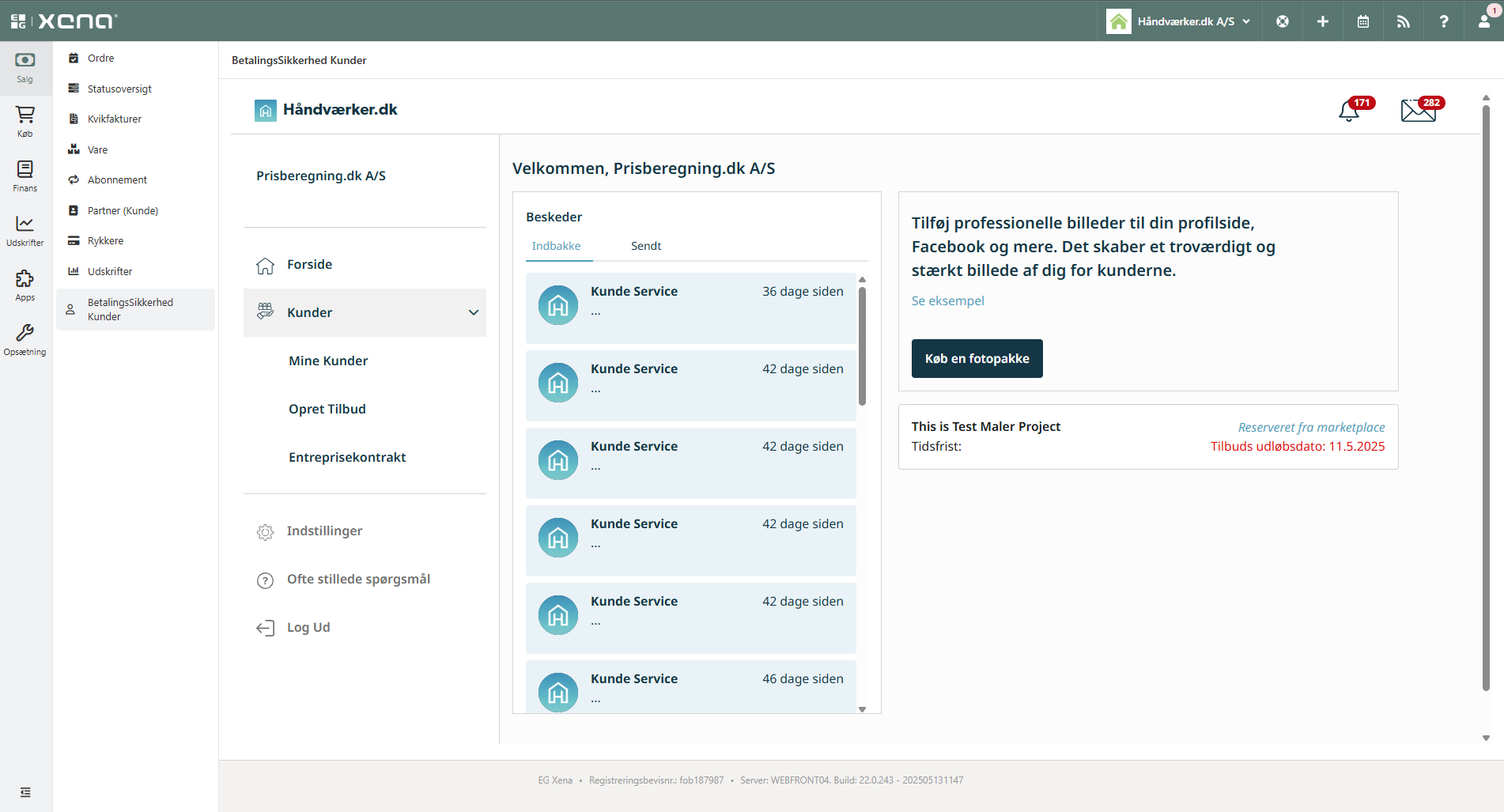Click the plus create-new icon in top bar

(x=1323, y=21)
